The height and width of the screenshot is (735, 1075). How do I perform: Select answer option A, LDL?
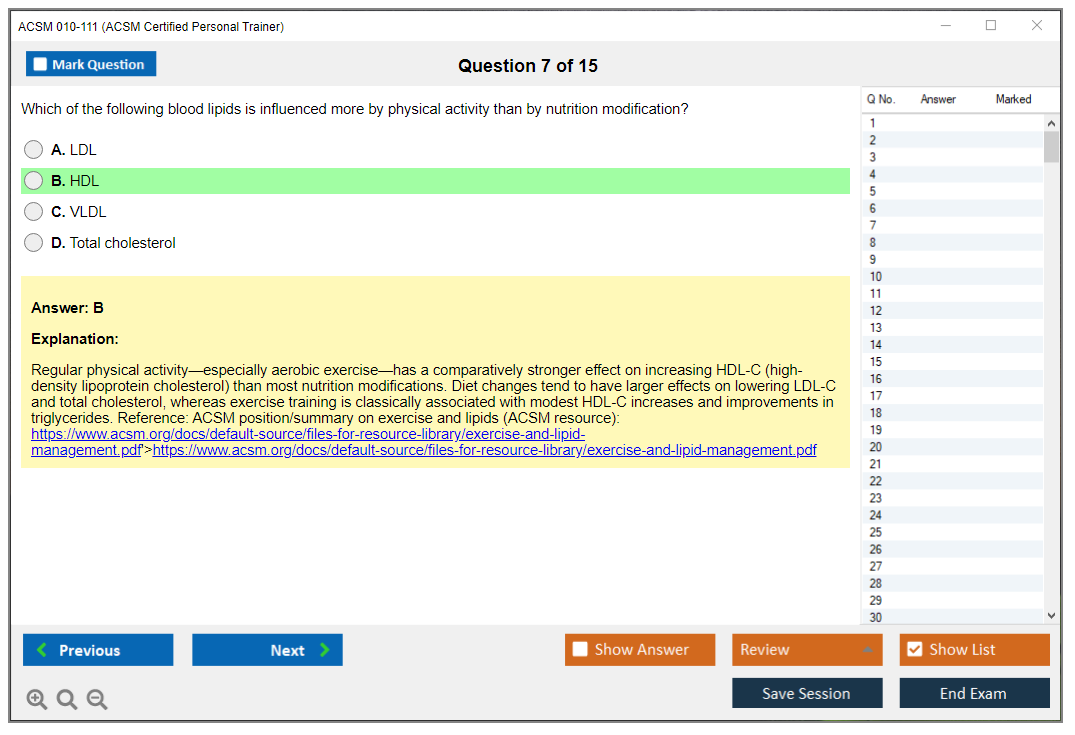(33, 149)
